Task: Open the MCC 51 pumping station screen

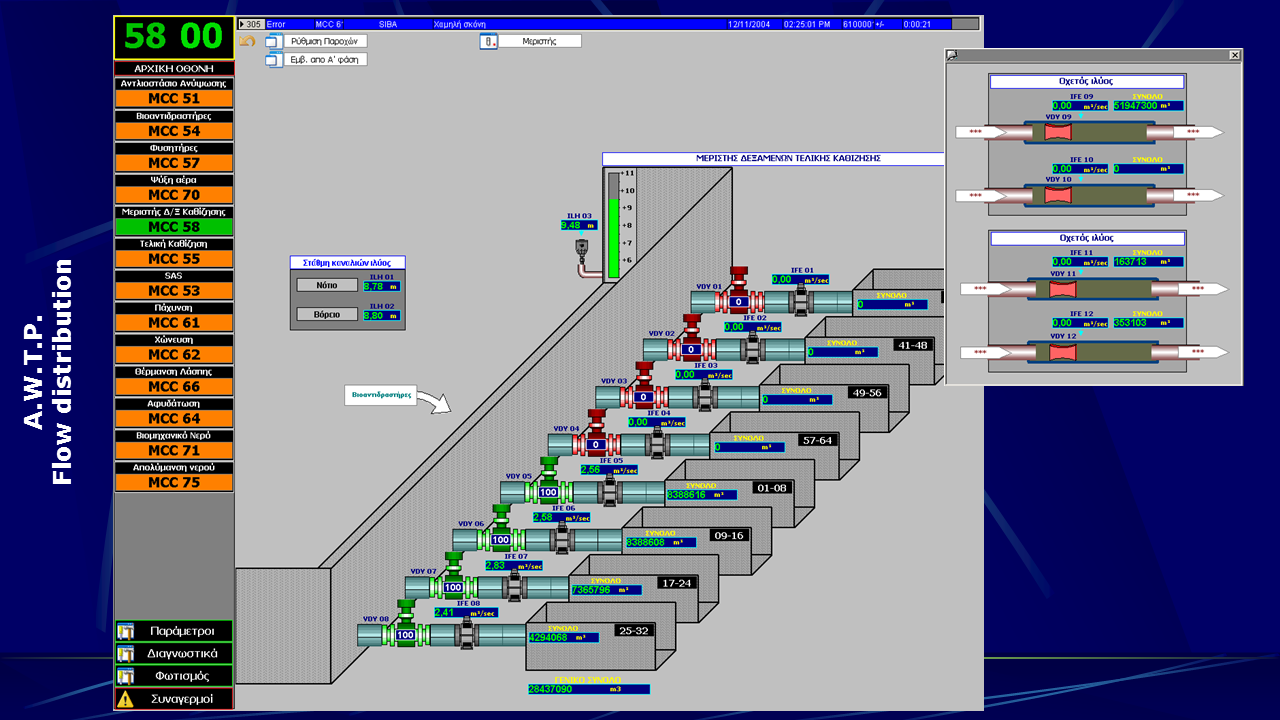Action: 174,99
